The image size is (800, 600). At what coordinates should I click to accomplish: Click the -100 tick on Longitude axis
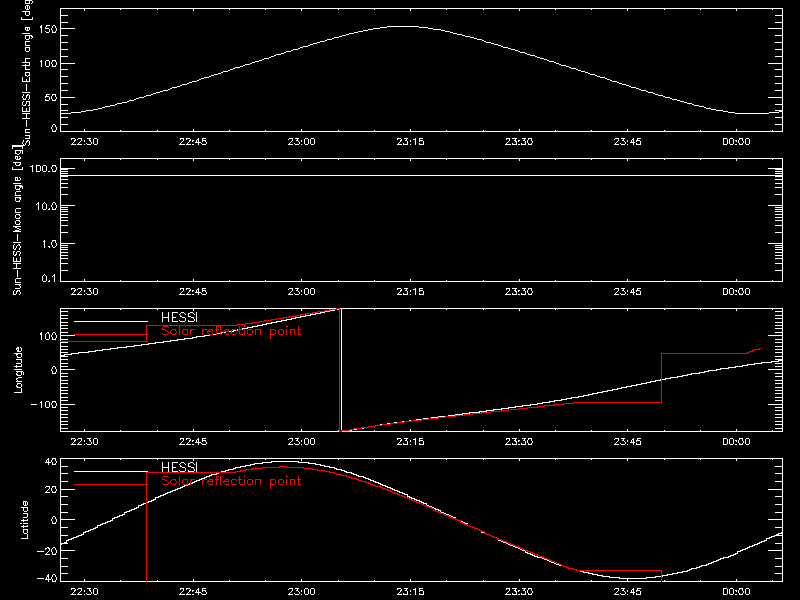click(x=44, y=404)
